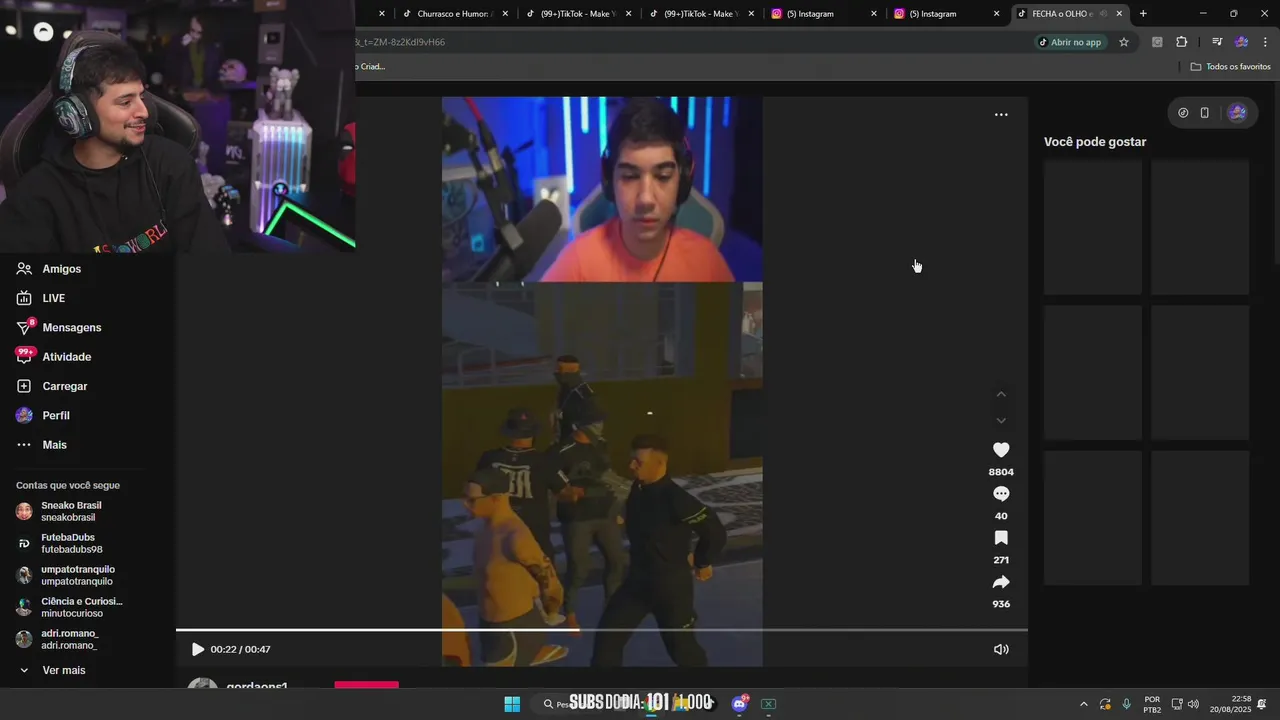Open the LIVE section in sidebar

tap(53, 298)
